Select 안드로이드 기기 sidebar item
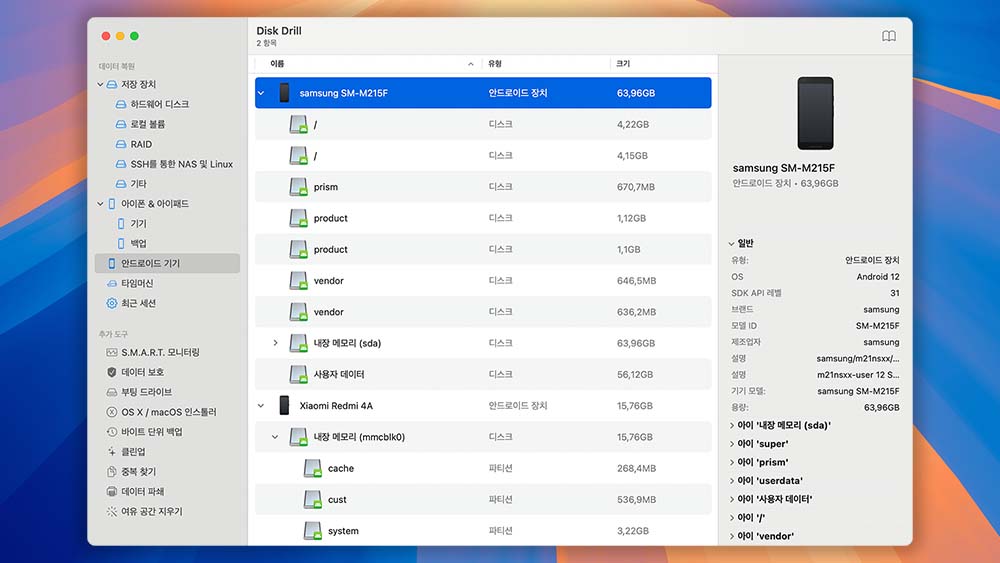Viewport: 1000px width, 563px height. tap(167, 263)
